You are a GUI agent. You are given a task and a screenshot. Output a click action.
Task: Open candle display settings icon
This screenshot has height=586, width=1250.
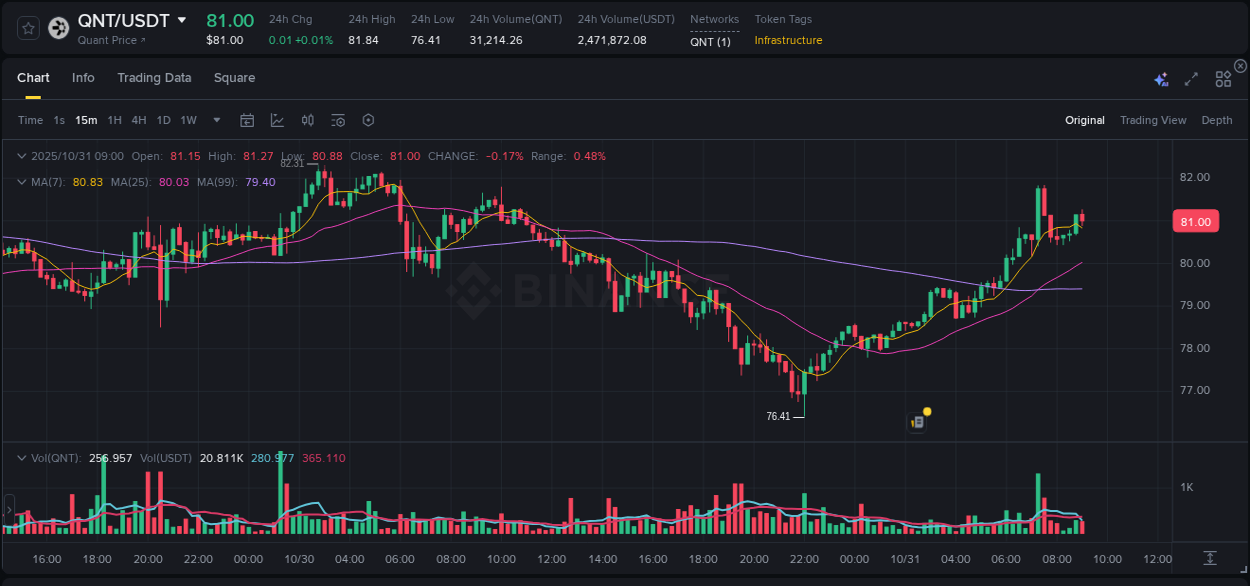tap(307, 119)
